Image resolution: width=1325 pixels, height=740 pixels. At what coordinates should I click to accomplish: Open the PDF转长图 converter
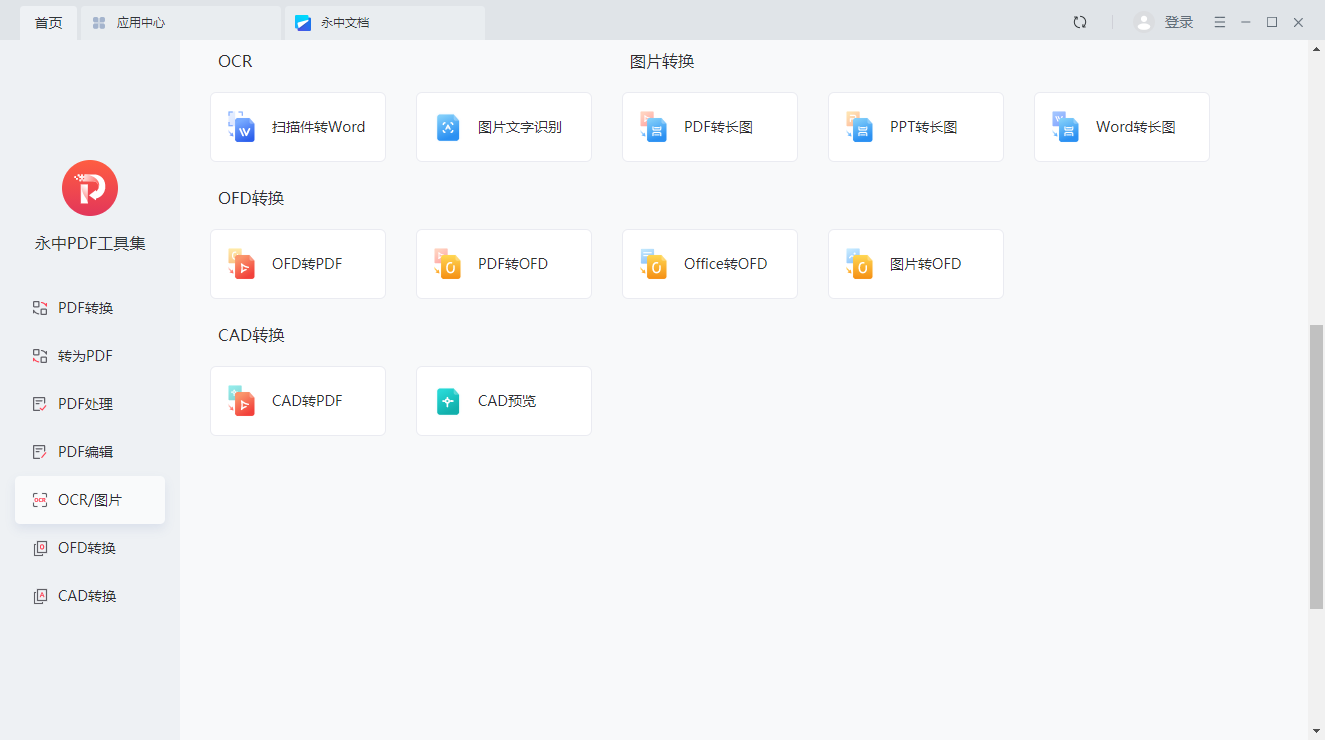(709, 127)
